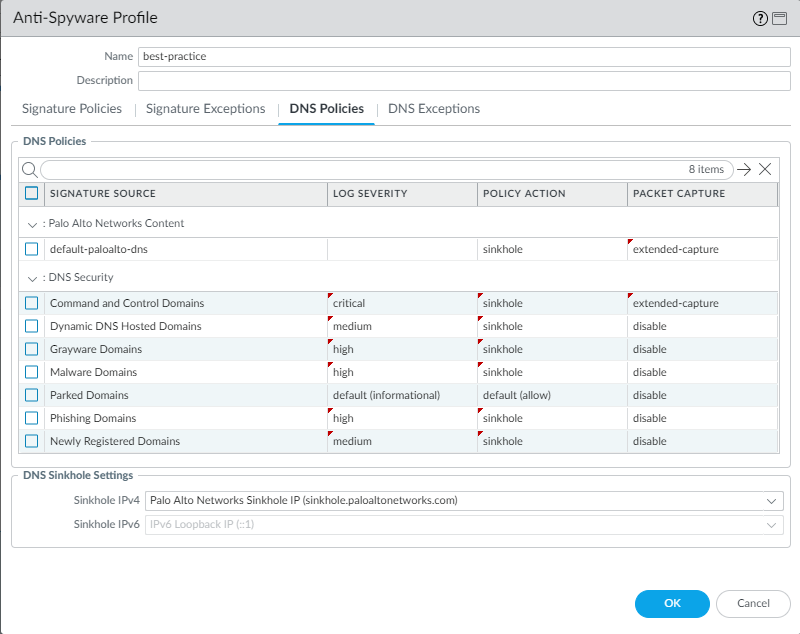Select the Malware Domains row checkbox
Image resolution: width=800 pixels, height=634 pixels.
click(32, 372)
